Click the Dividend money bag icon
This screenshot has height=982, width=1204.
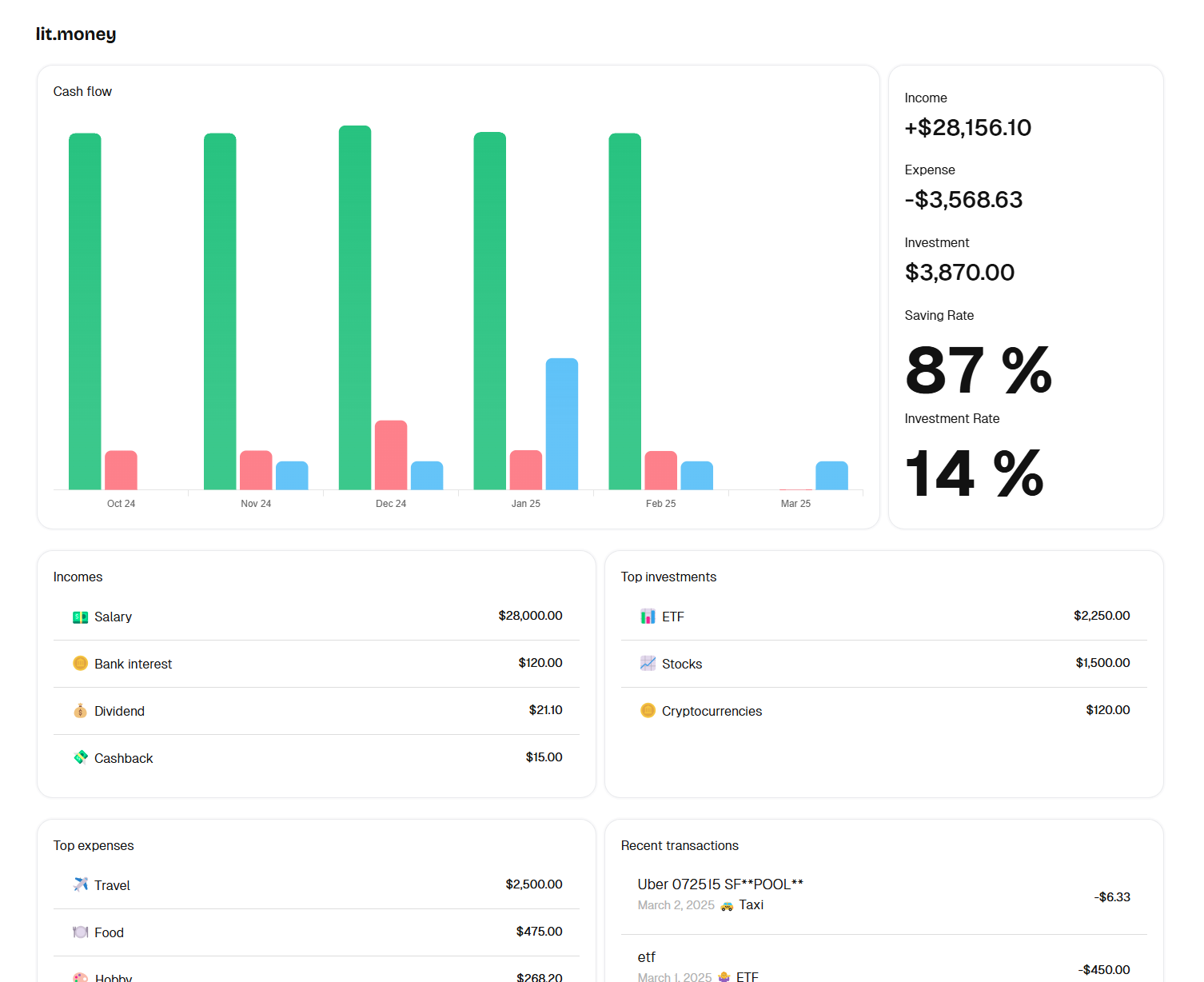click(80, 711)
